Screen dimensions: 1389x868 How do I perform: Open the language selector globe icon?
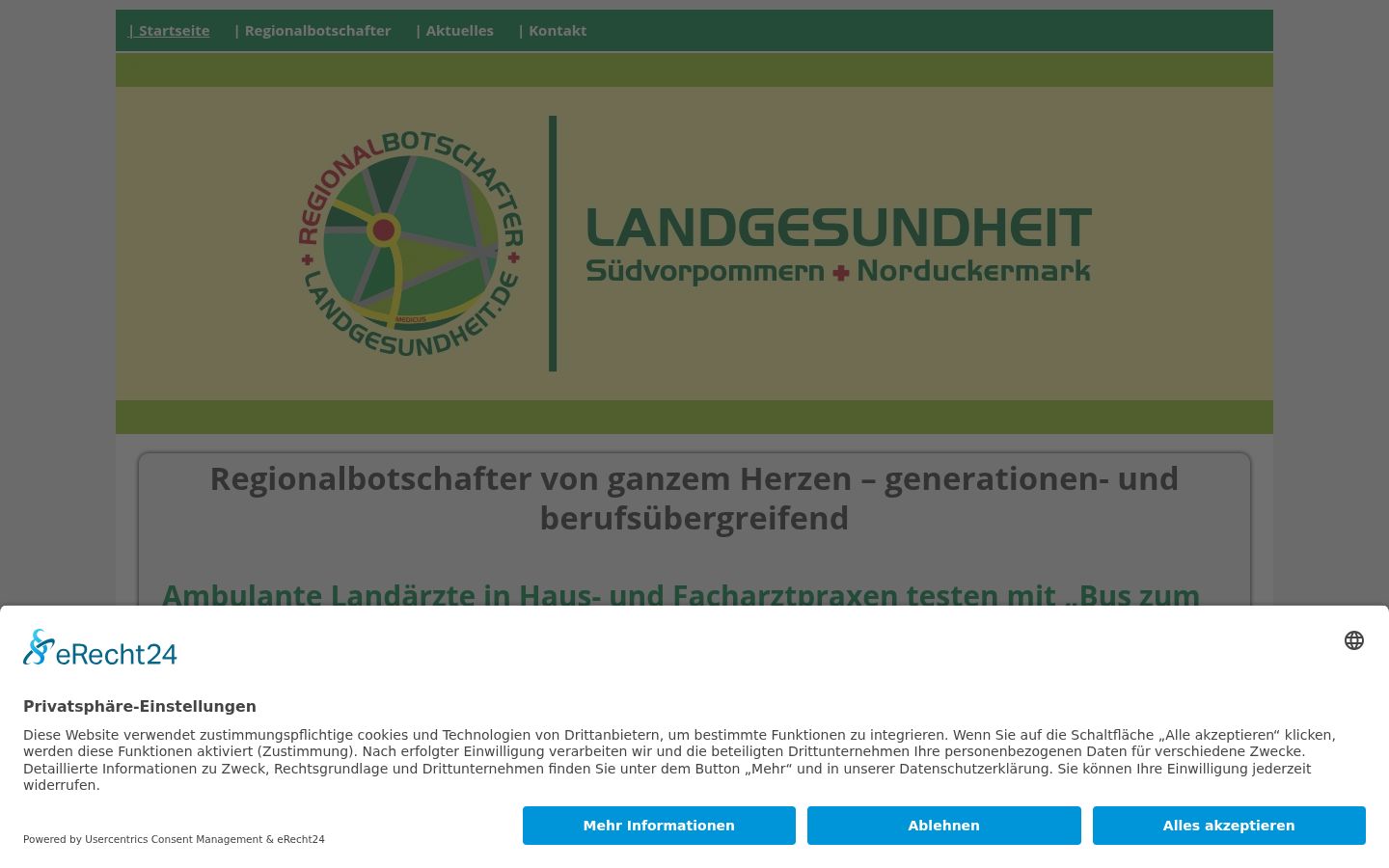pyautogui.click(x=1354, y=640)
